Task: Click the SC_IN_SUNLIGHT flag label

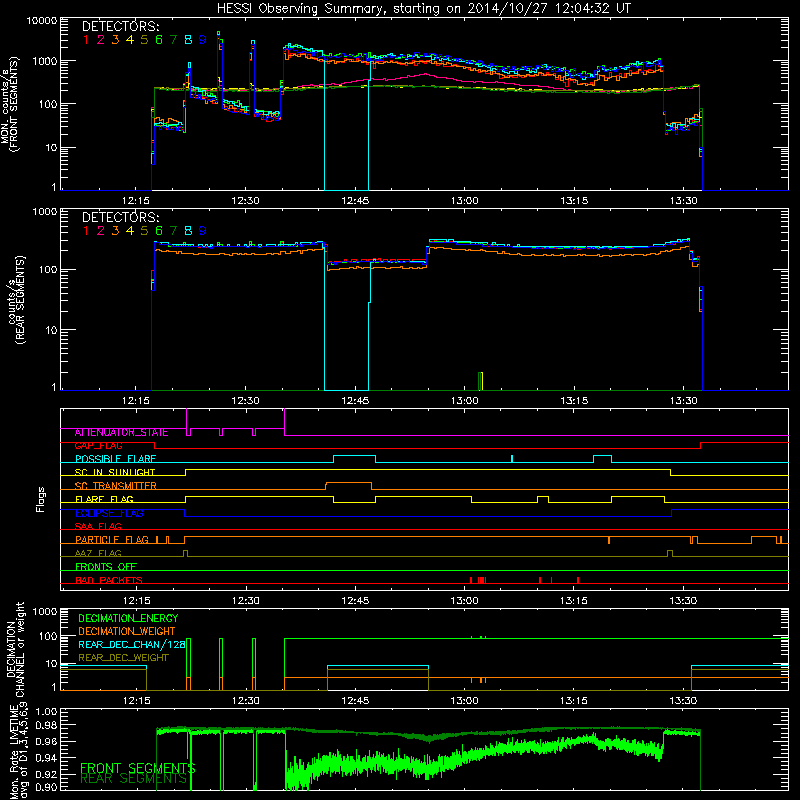Action: coord(115,472)
